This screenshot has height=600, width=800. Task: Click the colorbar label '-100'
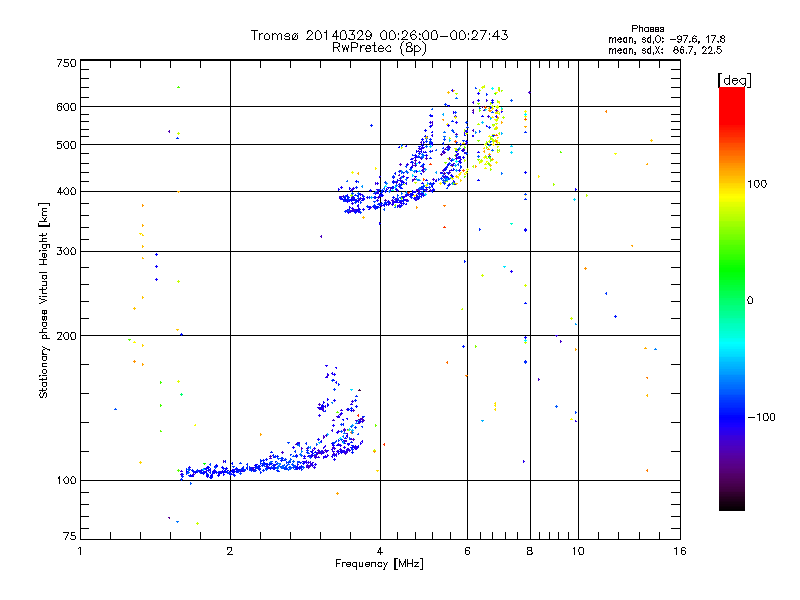(761, 417)
